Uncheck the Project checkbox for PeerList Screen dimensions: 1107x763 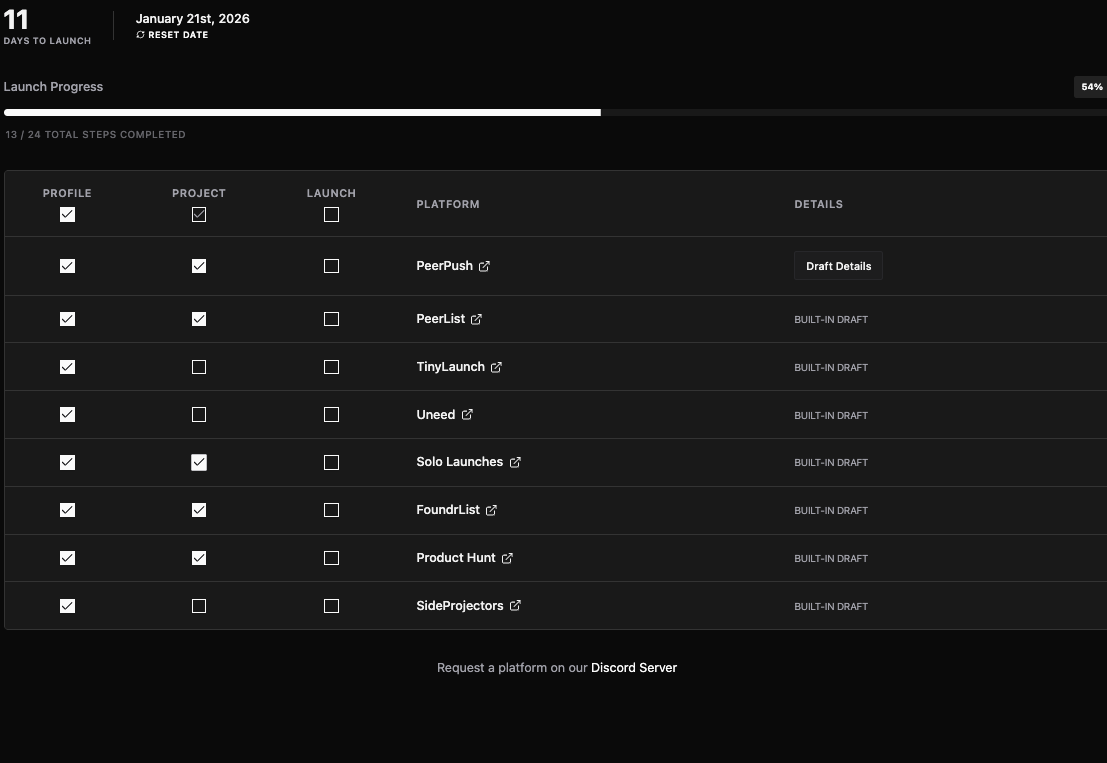point(199,319)
